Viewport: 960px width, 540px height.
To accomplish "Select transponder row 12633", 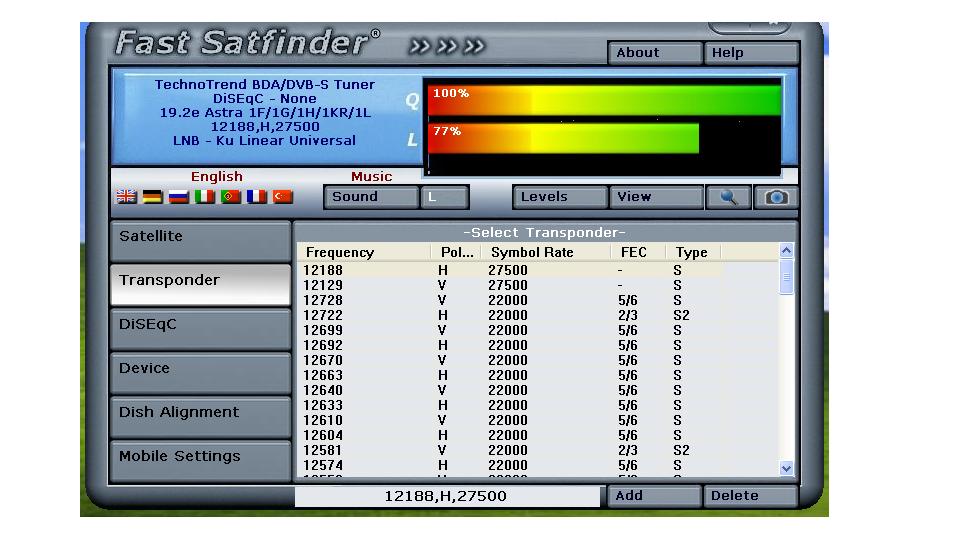I will (x=539, y=405).
